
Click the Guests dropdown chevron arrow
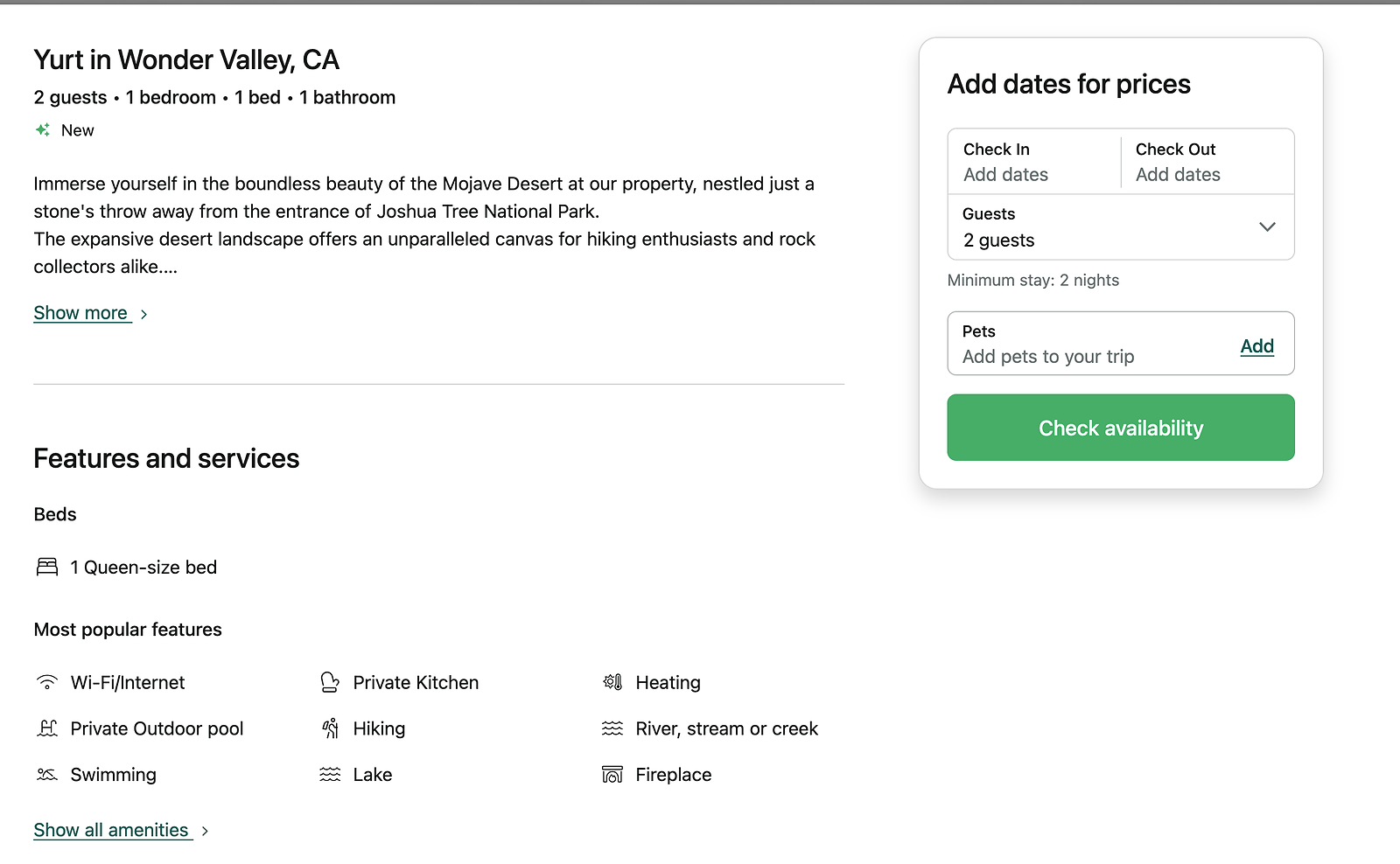coord(1267,227)
